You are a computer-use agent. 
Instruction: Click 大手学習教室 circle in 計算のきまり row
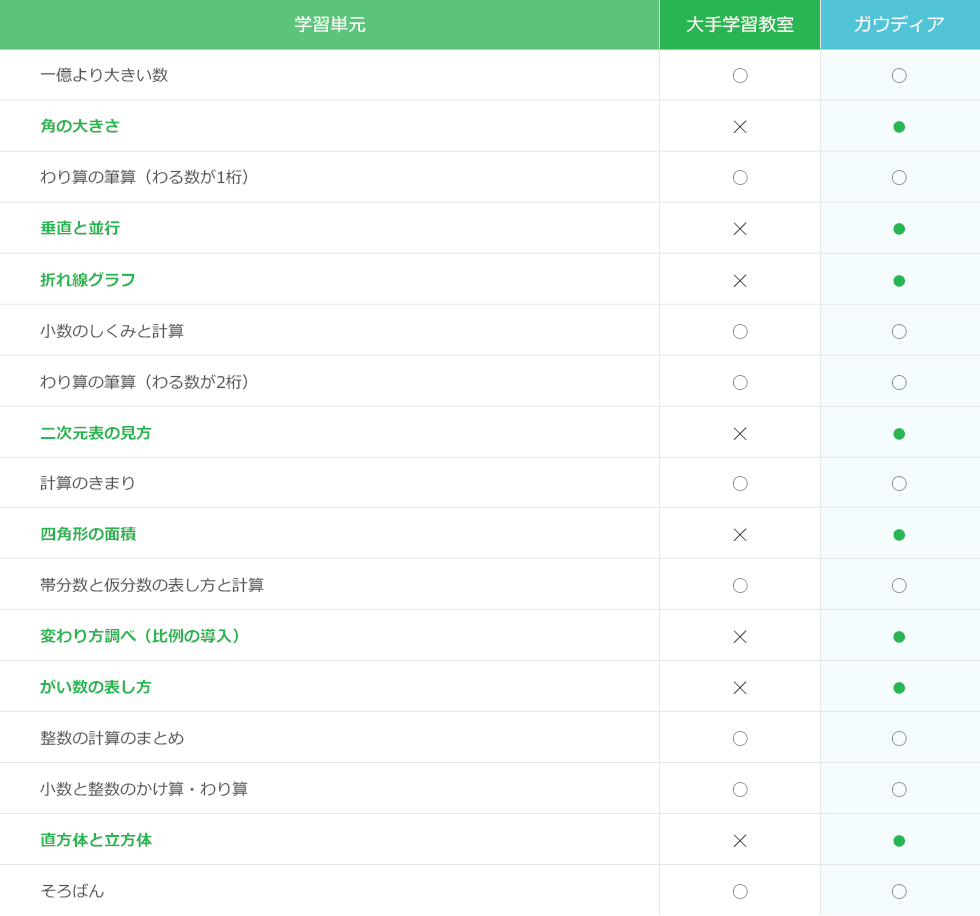[x=740, y=484]
